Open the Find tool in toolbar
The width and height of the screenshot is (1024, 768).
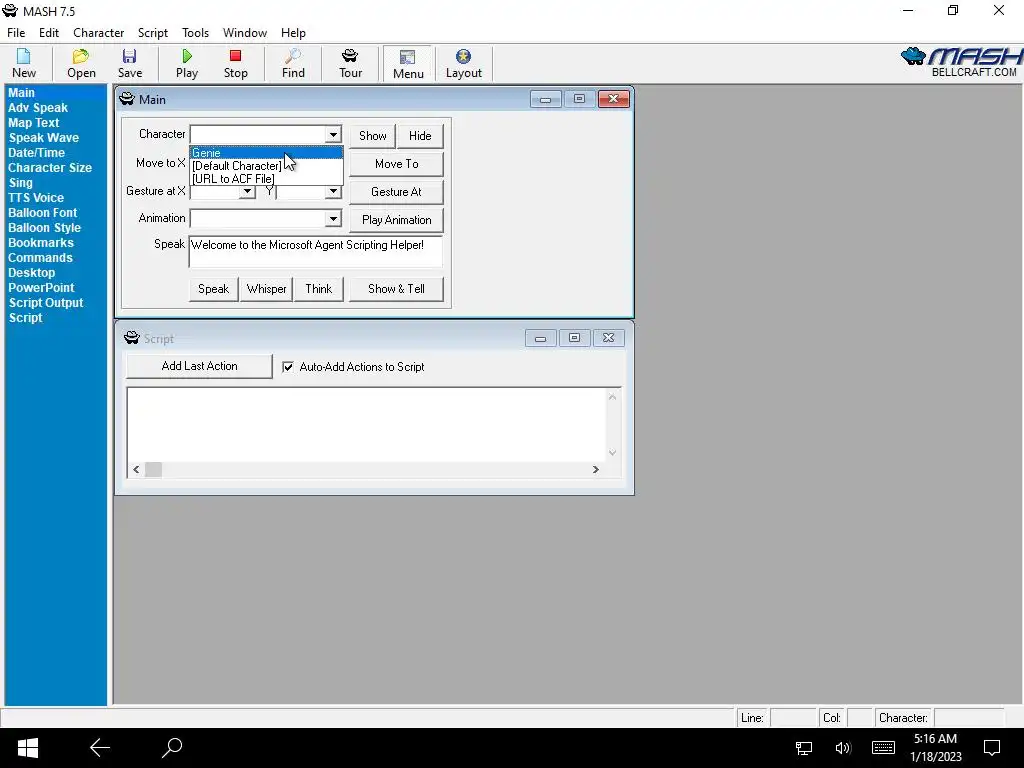coord(293,63)
